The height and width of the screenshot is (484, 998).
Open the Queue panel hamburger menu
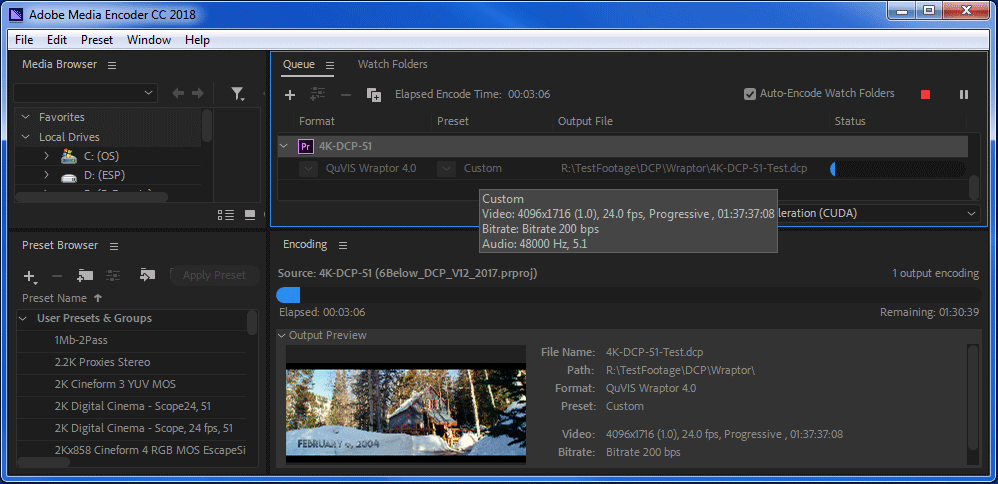click(x=330, y=65)
